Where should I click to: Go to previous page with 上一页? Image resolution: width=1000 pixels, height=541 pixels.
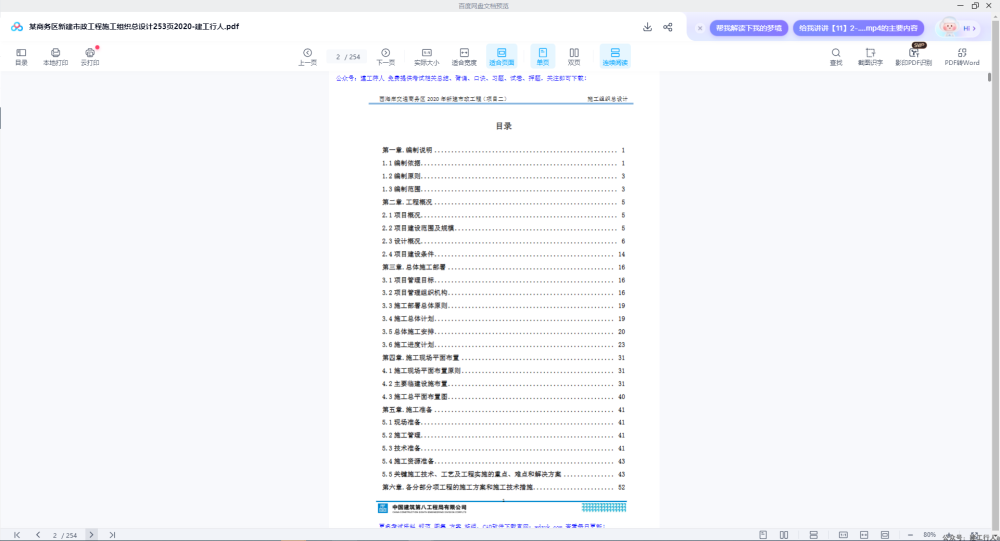click(x=307, y=57)
